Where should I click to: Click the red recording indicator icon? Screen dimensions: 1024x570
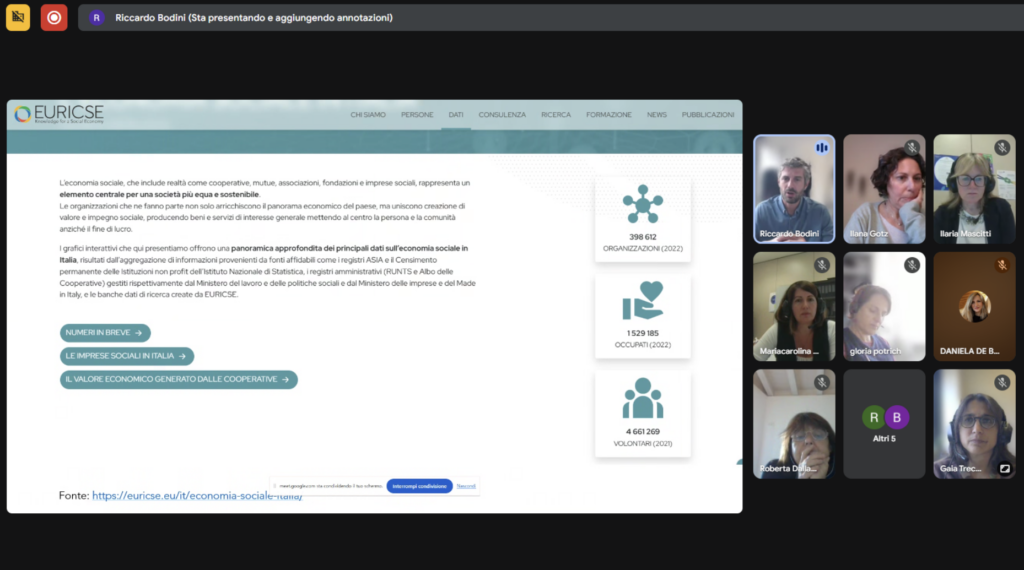[54, 17]
